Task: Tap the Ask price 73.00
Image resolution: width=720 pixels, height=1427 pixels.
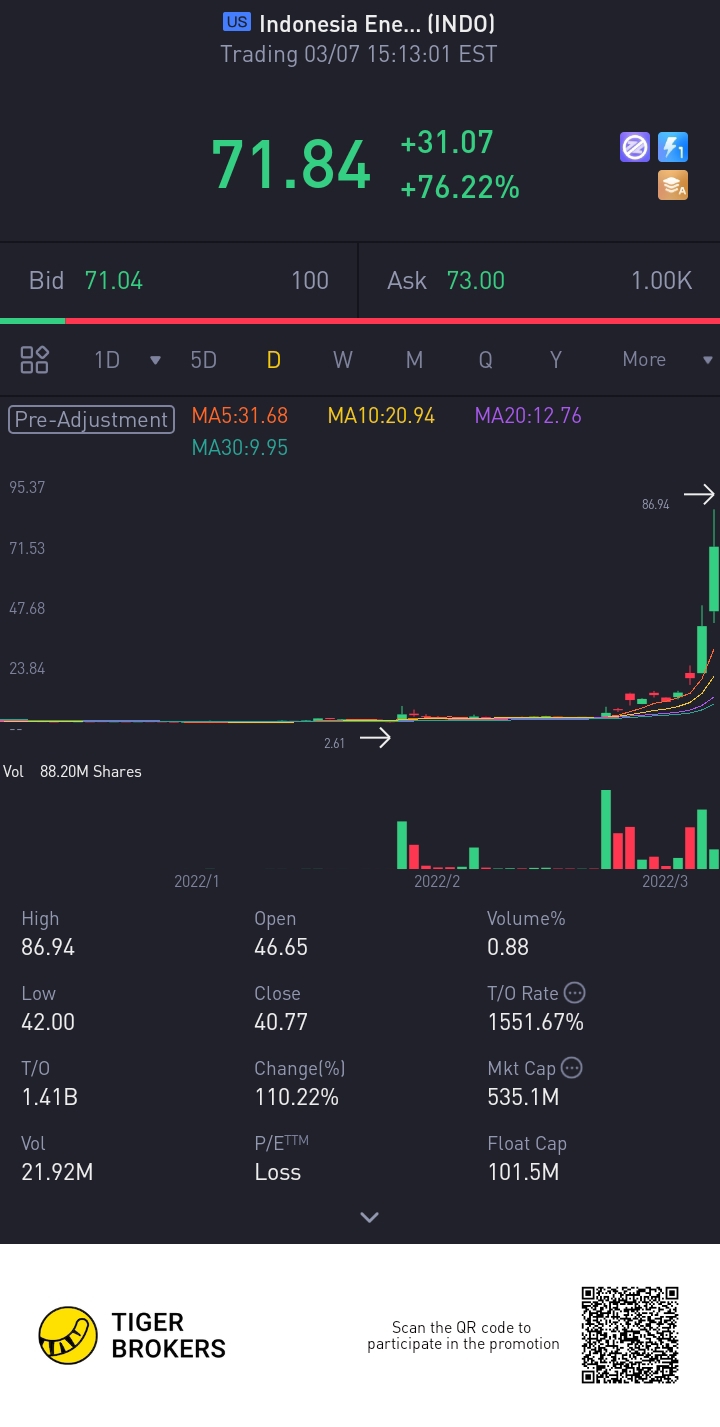Action: pos(475,281)
